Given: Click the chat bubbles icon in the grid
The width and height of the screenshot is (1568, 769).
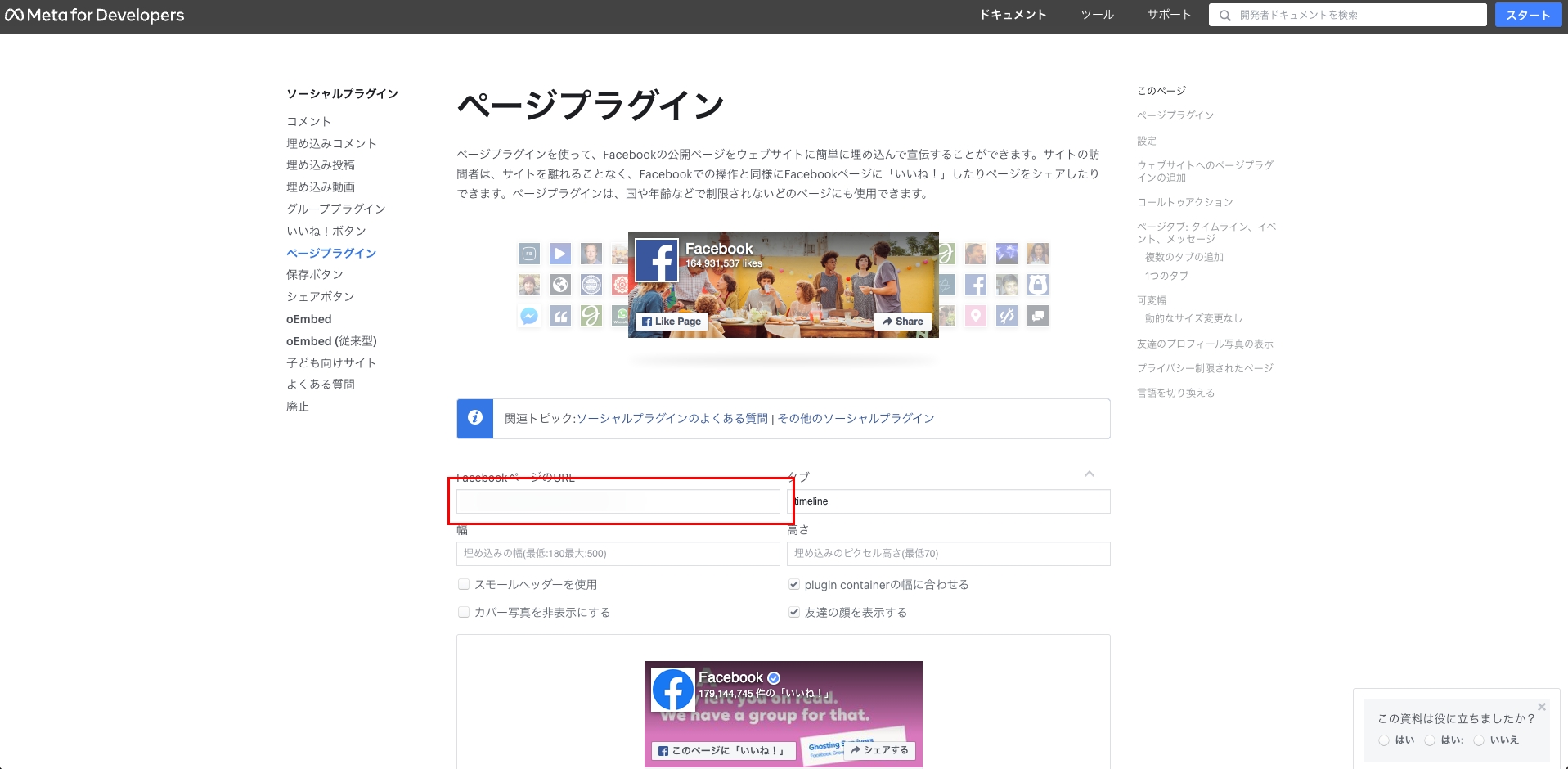Looking at the screenshot, I should pos(1038,316).
